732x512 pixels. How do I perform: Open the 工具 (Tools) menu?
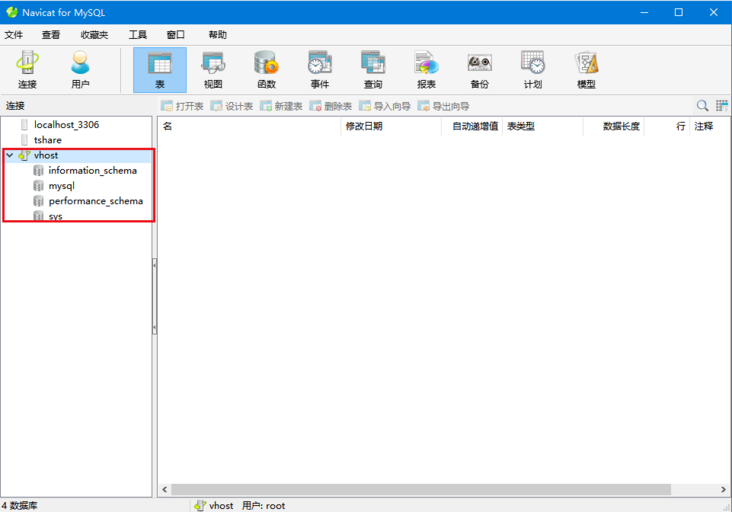click(x=138, y=35)
